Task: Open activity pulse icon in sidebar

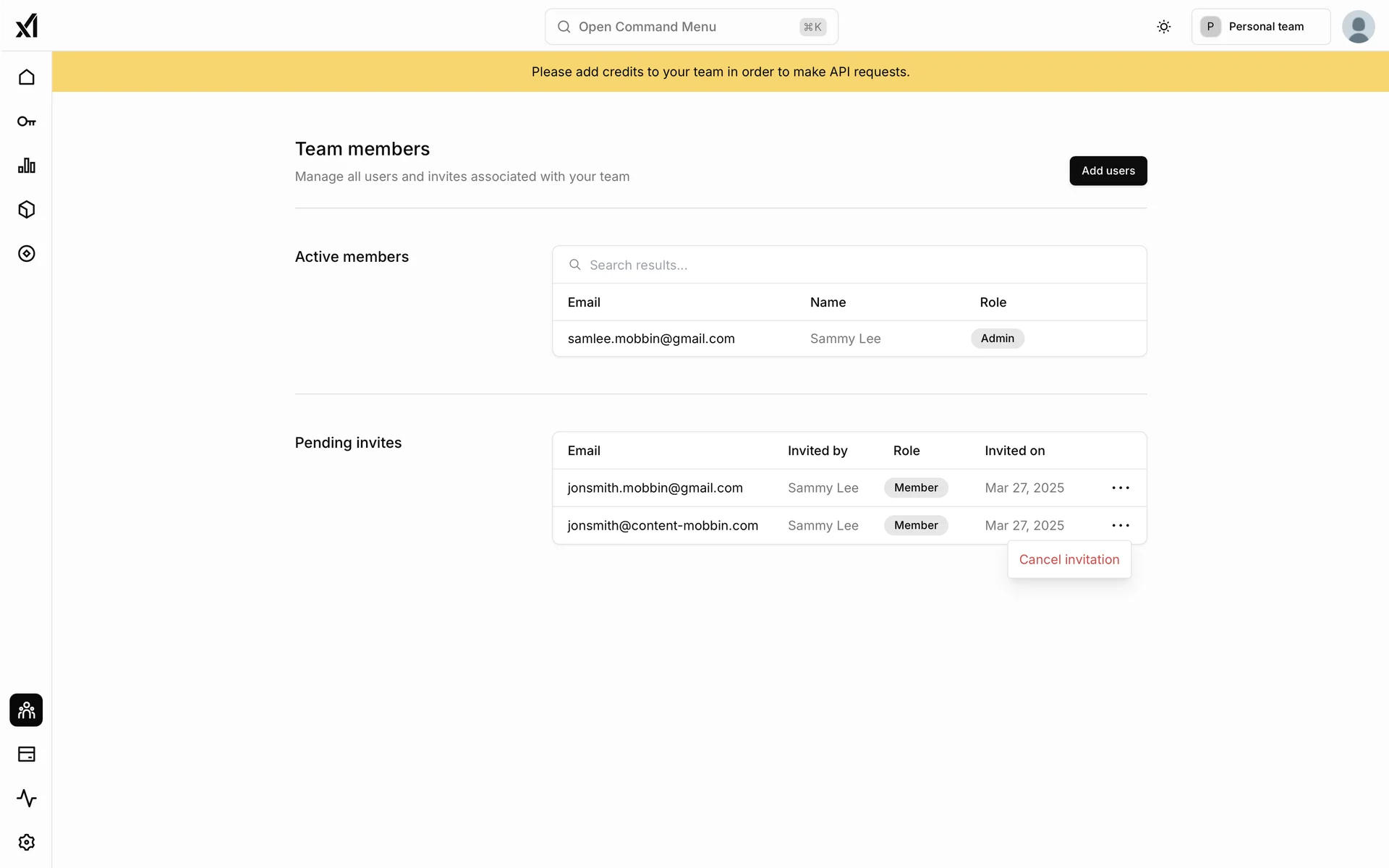Action: 27,799
